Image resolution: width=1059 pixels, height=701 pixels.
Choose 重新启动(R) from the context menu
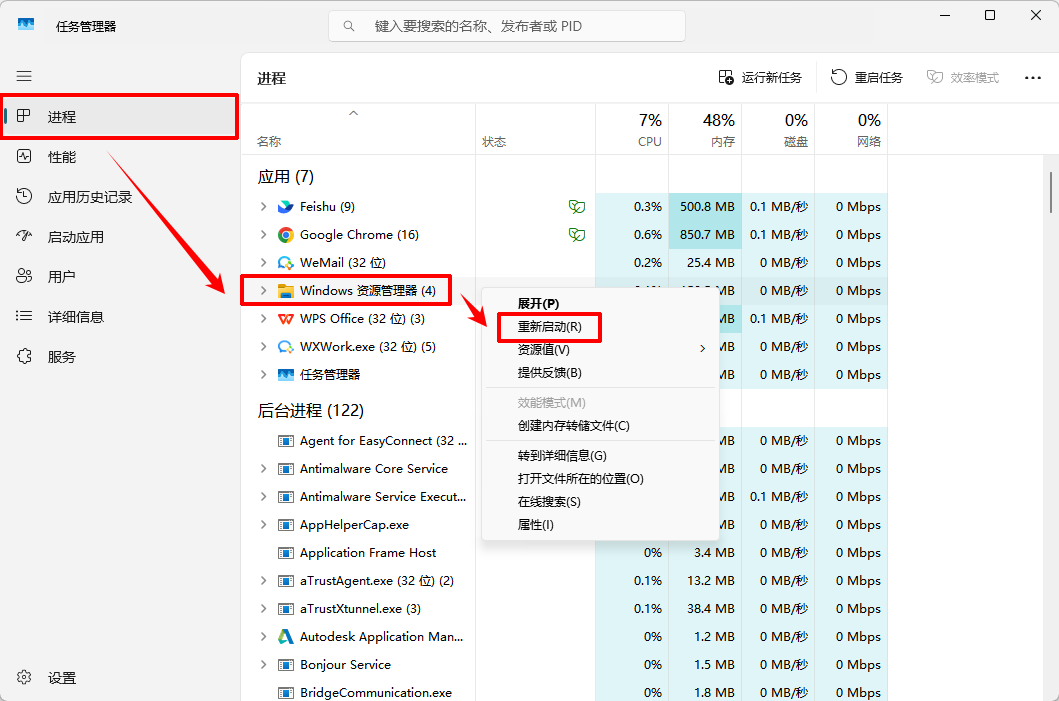click(x=550, y=327)
